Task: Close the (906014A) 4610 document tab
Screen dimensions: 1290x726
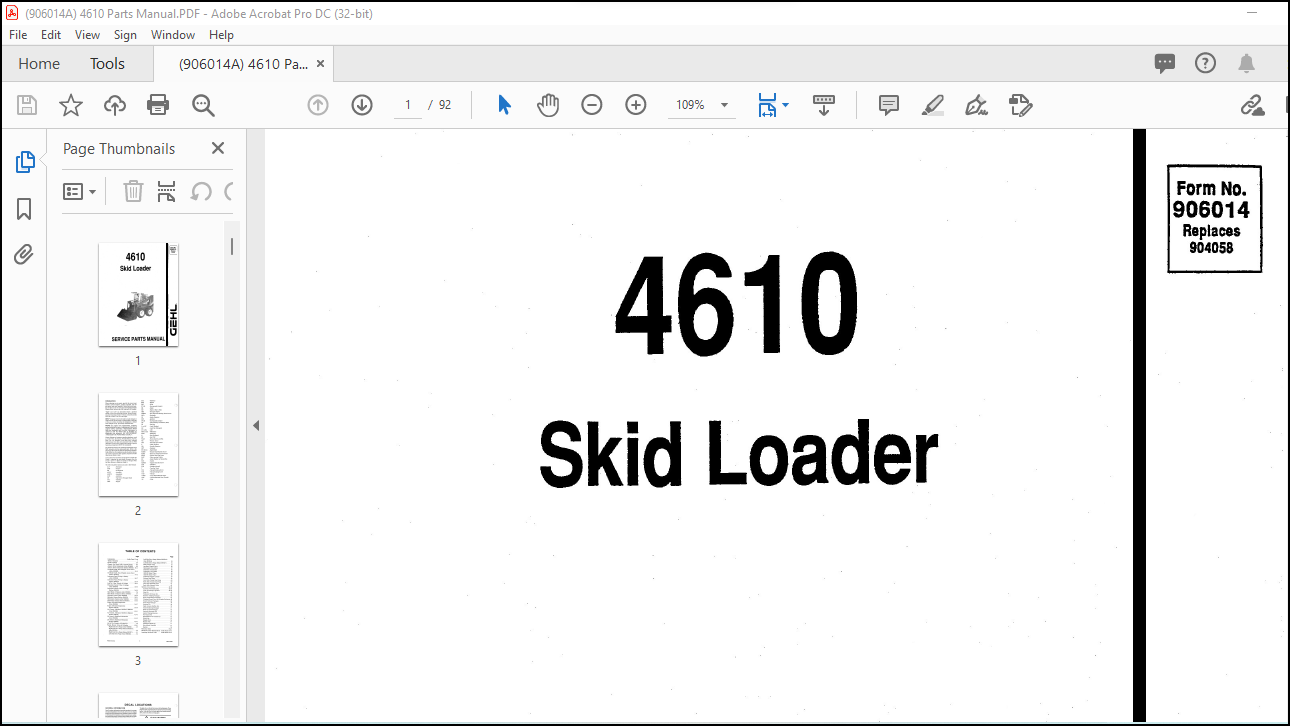Action: (320, 64)
